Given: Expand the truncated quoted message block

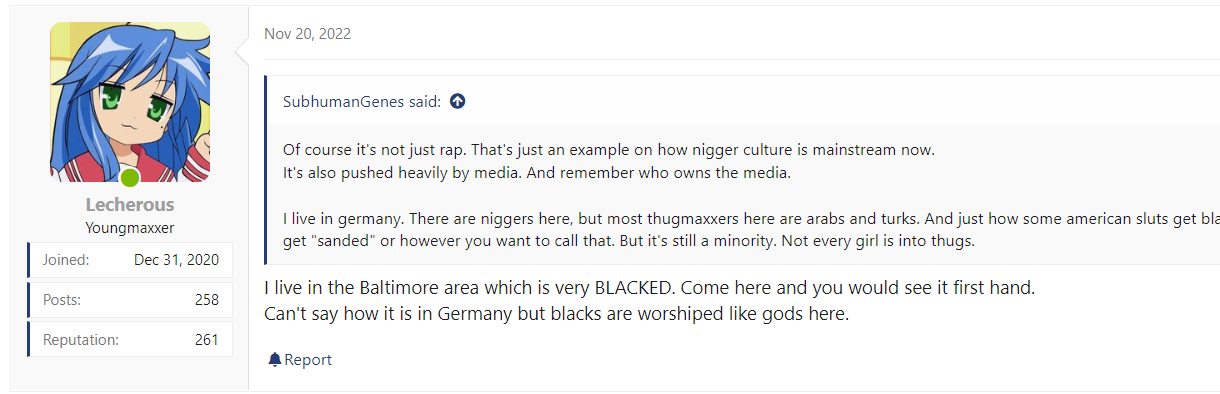Looking at the screenshot, I should pos(742,194).
